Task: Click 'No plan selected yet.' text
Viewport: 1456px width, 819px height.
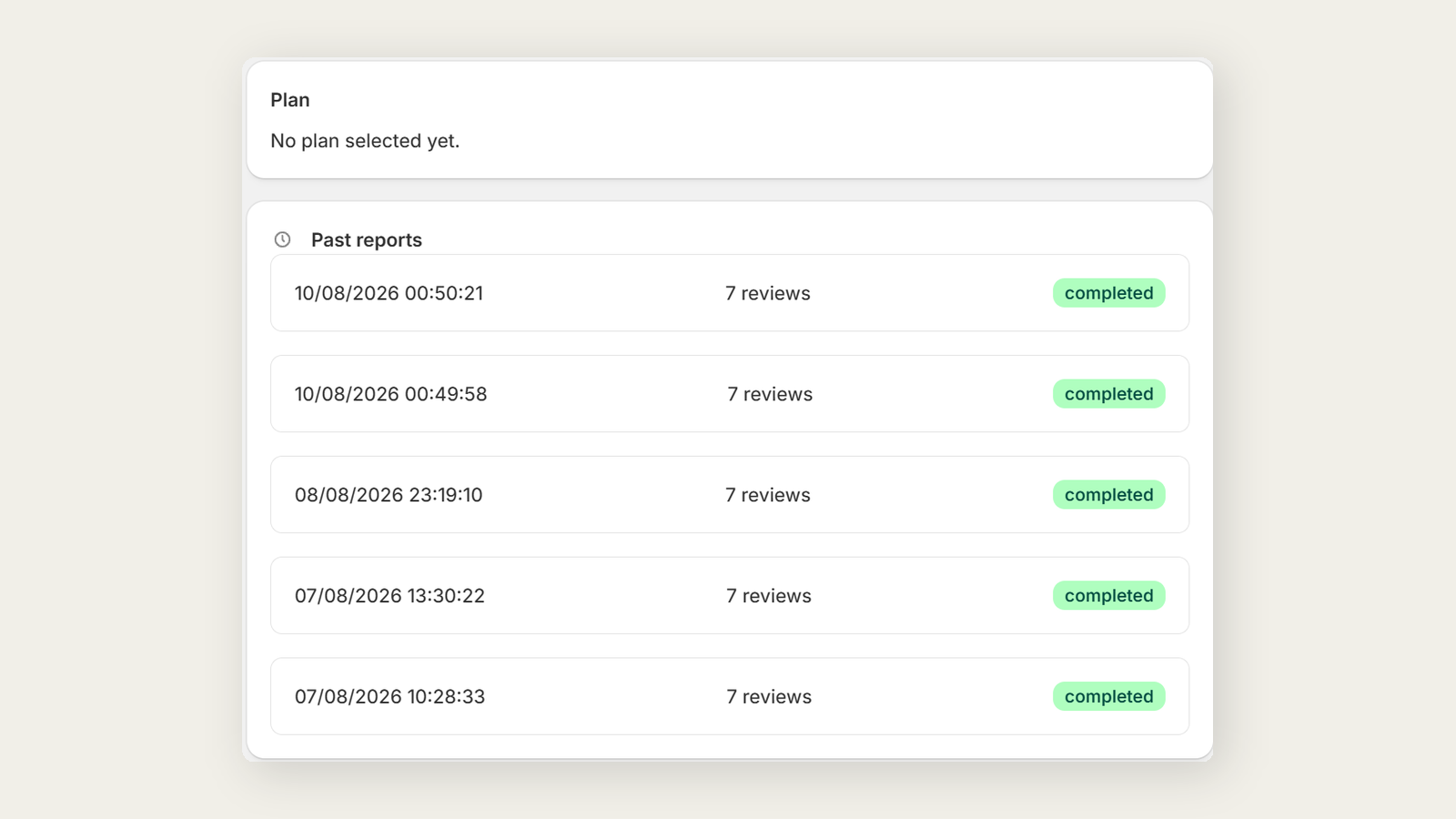Action: tap(365, 141)
